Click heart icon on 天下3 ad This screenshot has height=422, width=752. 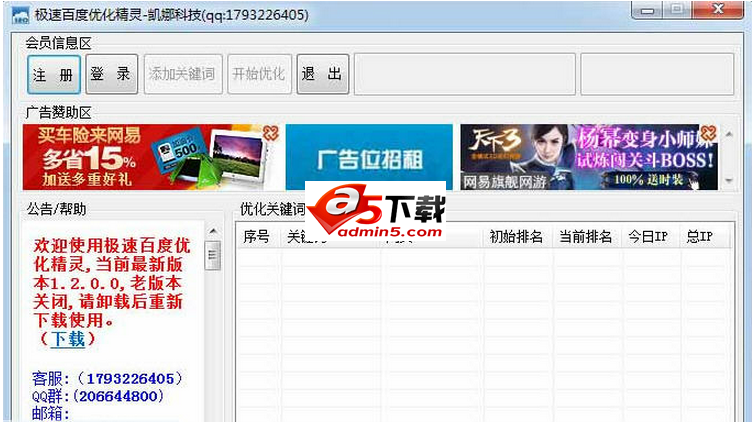[708, 133]
